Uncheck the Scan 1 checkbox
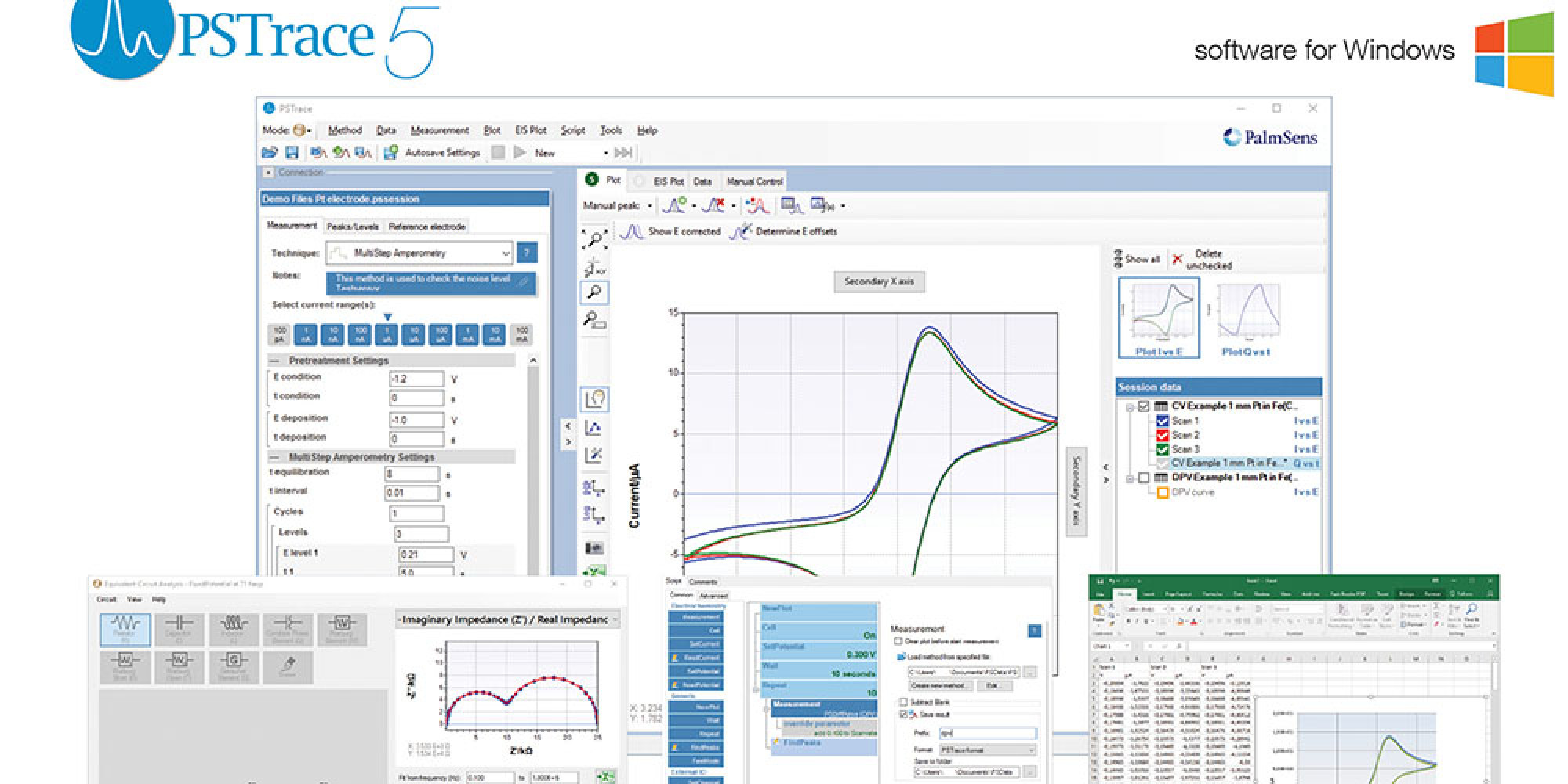 point(1163,421)
